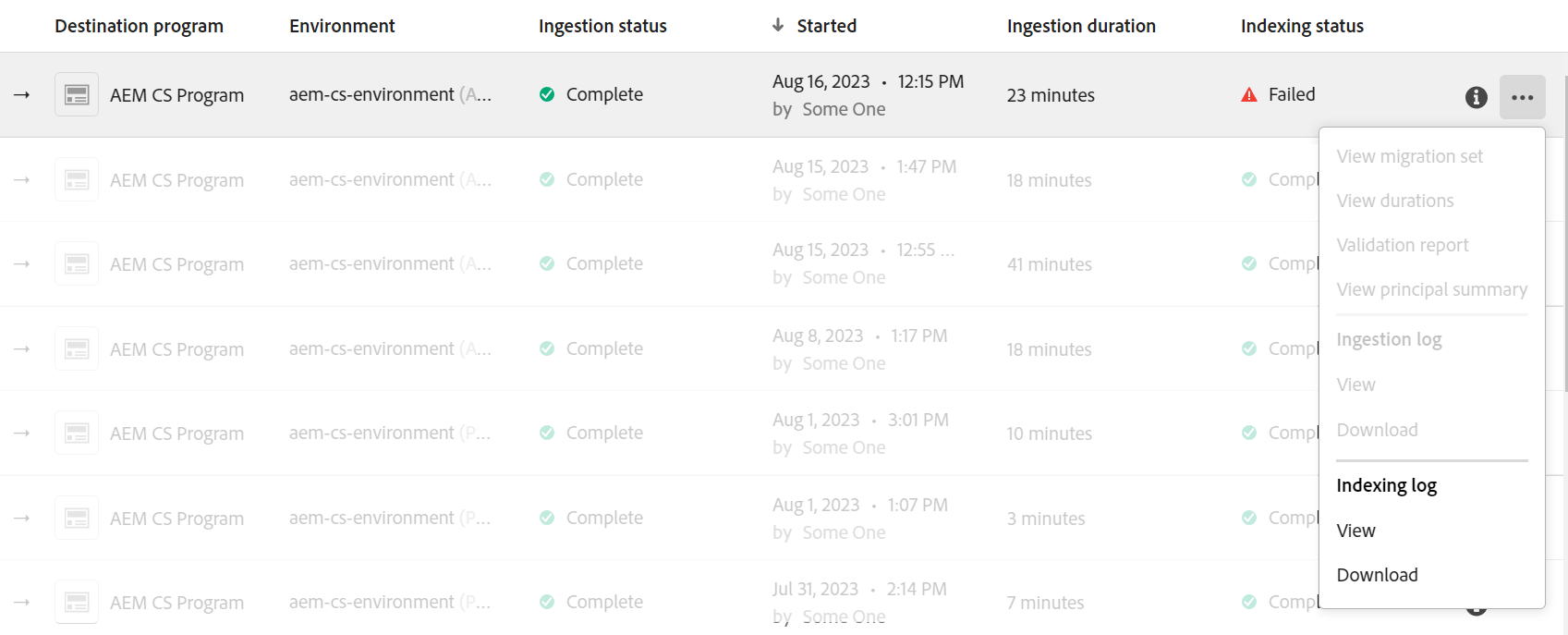Click the green Complete checkmark for Aug 16 ingestion
This screenshot has width=1568, height=635.
(x=547, y=94)
